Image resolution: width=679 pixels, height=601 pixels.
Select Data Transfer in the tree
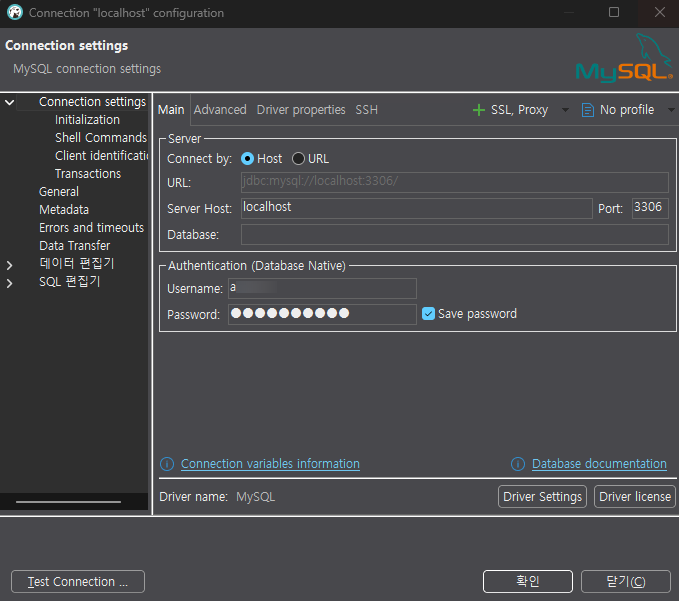[74, 246]
